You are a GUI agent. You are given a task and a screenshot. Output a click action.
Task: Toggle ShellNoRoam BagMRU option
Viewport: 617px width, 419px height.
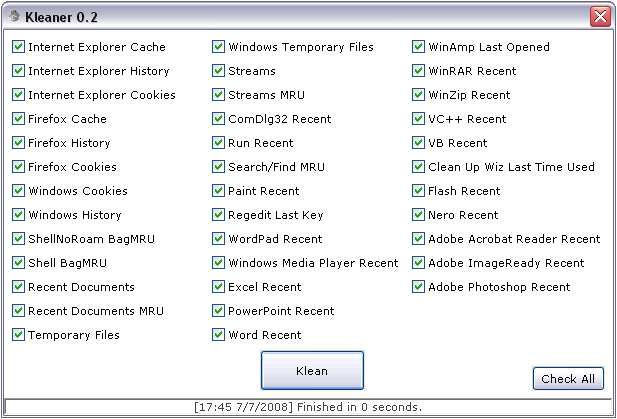(x=18, y=239)
